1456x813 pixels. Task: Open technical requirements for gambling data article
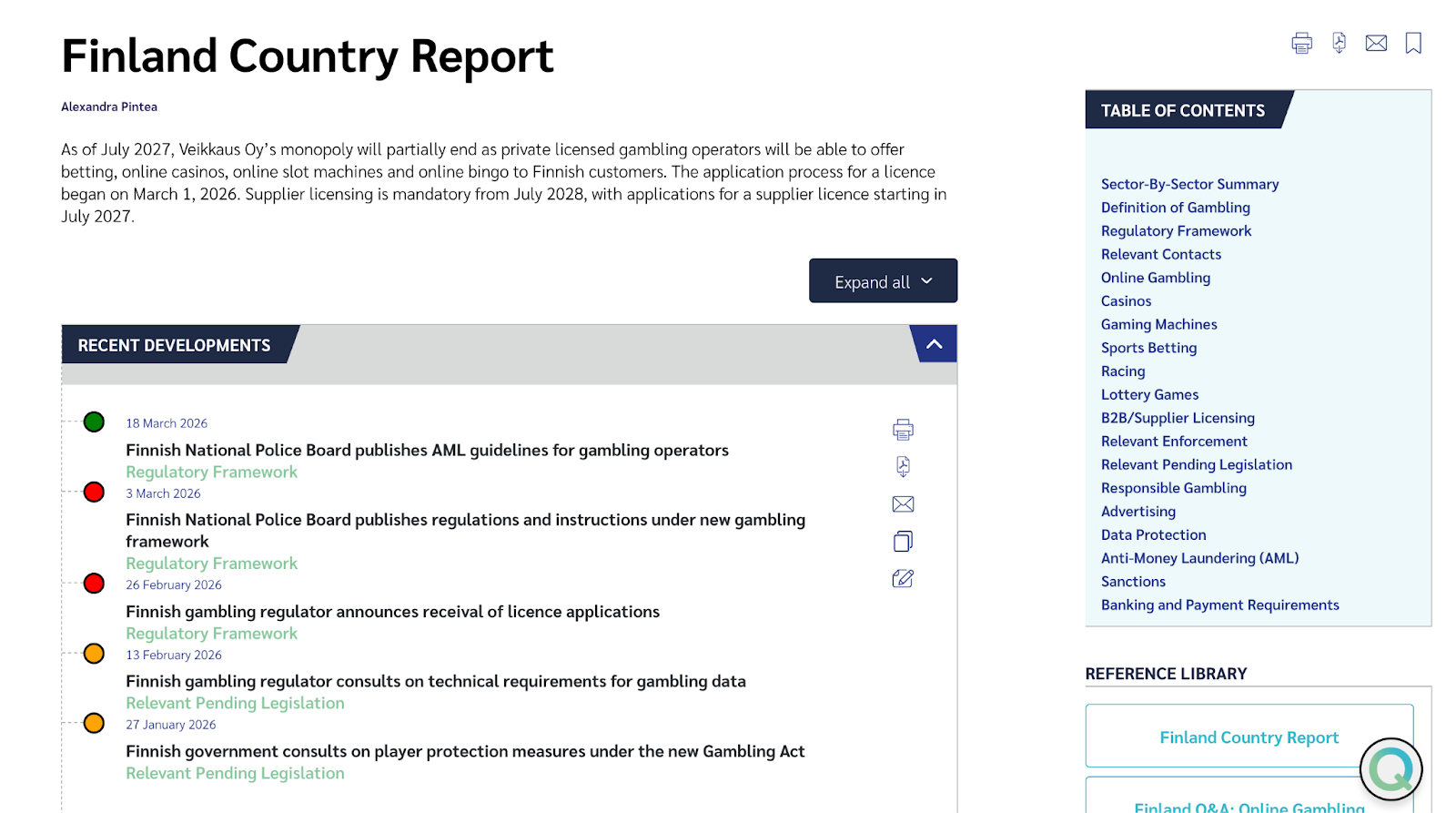(435, 681)
